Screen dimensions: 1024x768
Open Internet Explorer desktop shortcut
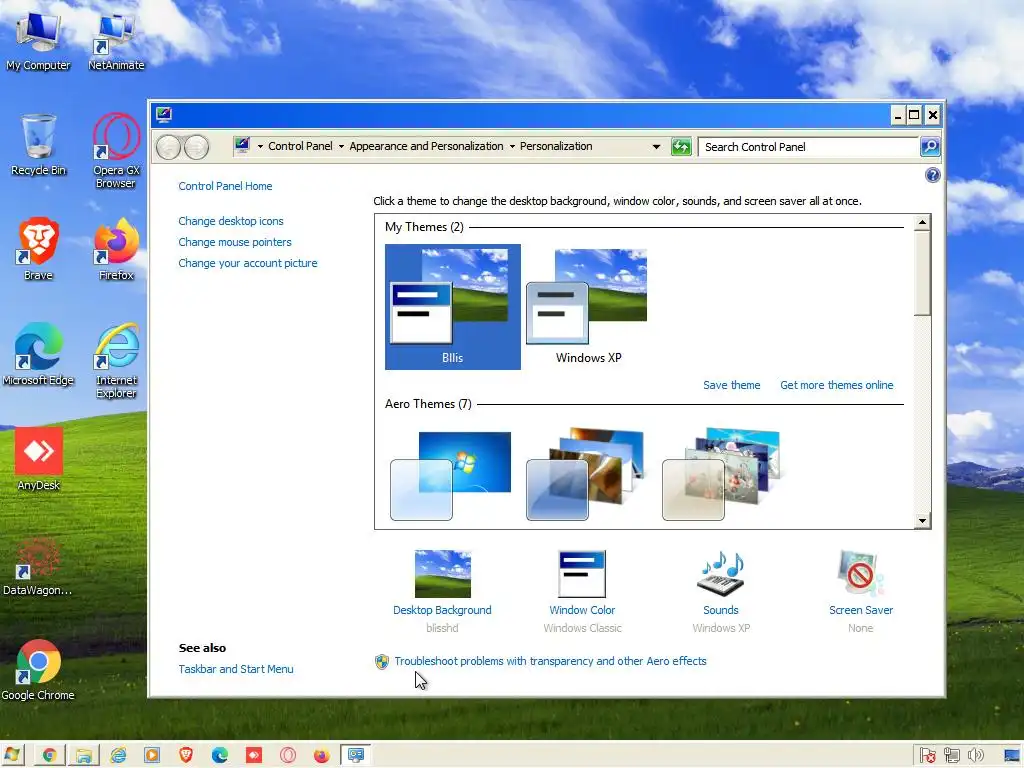(116, 361)
